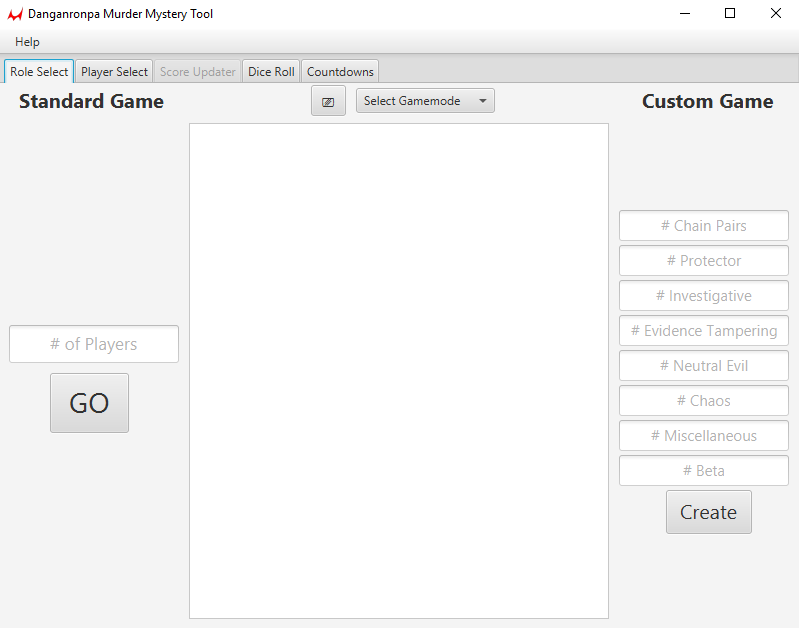799x628 pixels.
Task: Switch to the Role Select tab
Action: [x=39, y=71]
